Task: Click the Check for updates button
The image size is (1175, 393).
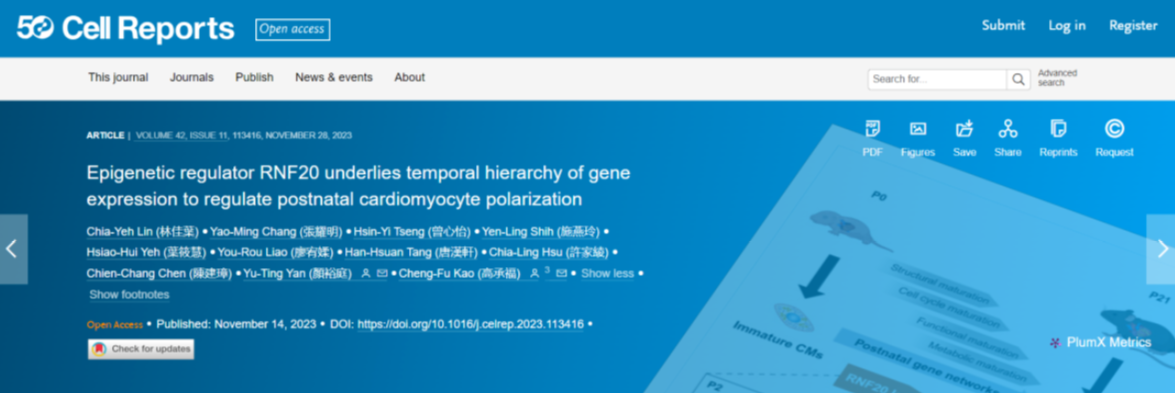Action: point(141,349)
